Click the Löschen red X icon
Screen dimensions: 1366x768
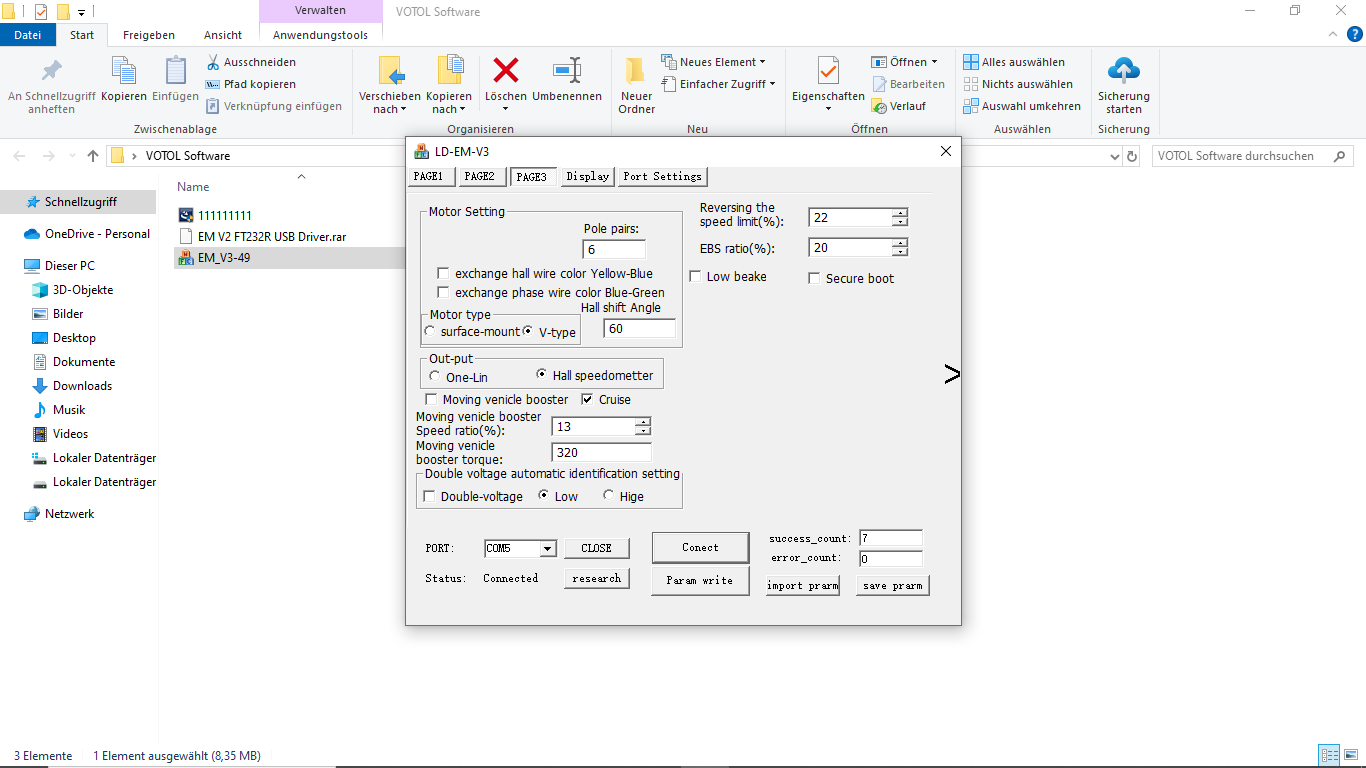506,71
